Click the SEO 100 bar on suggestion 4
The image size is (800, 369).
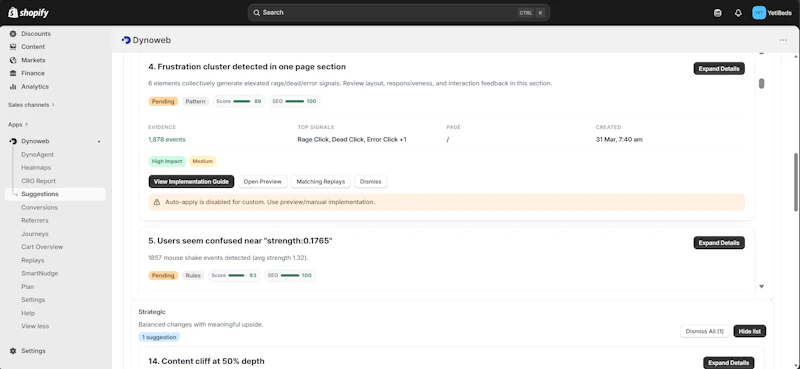pos(294,102)
